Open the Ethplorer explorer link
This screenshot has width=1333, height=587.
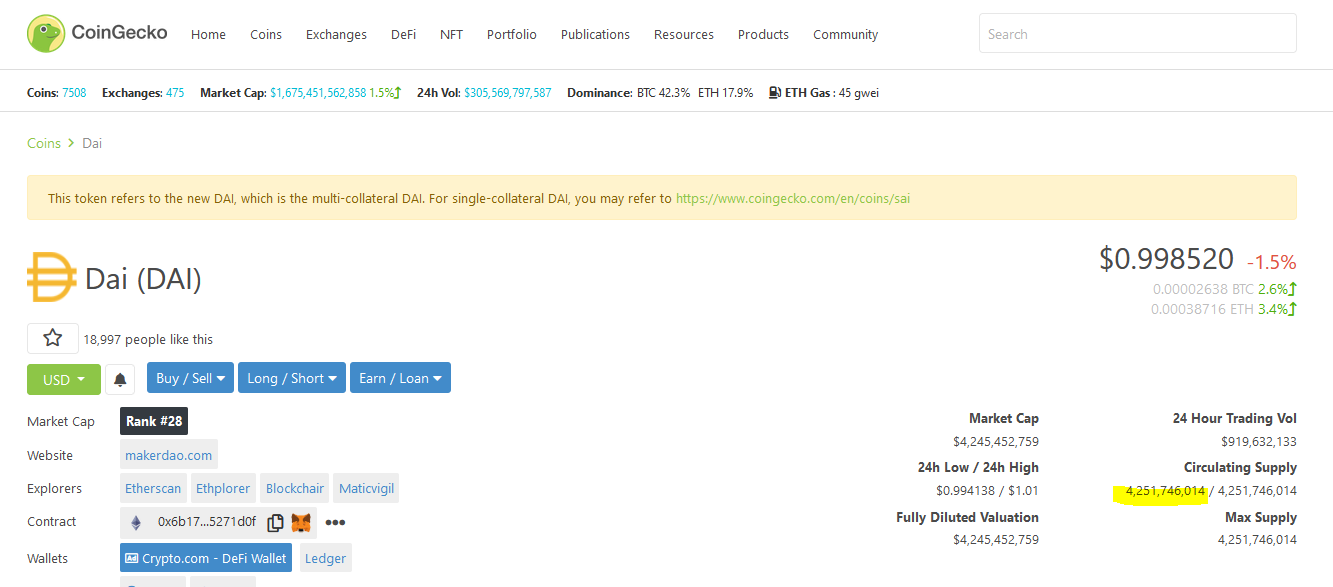223,488
